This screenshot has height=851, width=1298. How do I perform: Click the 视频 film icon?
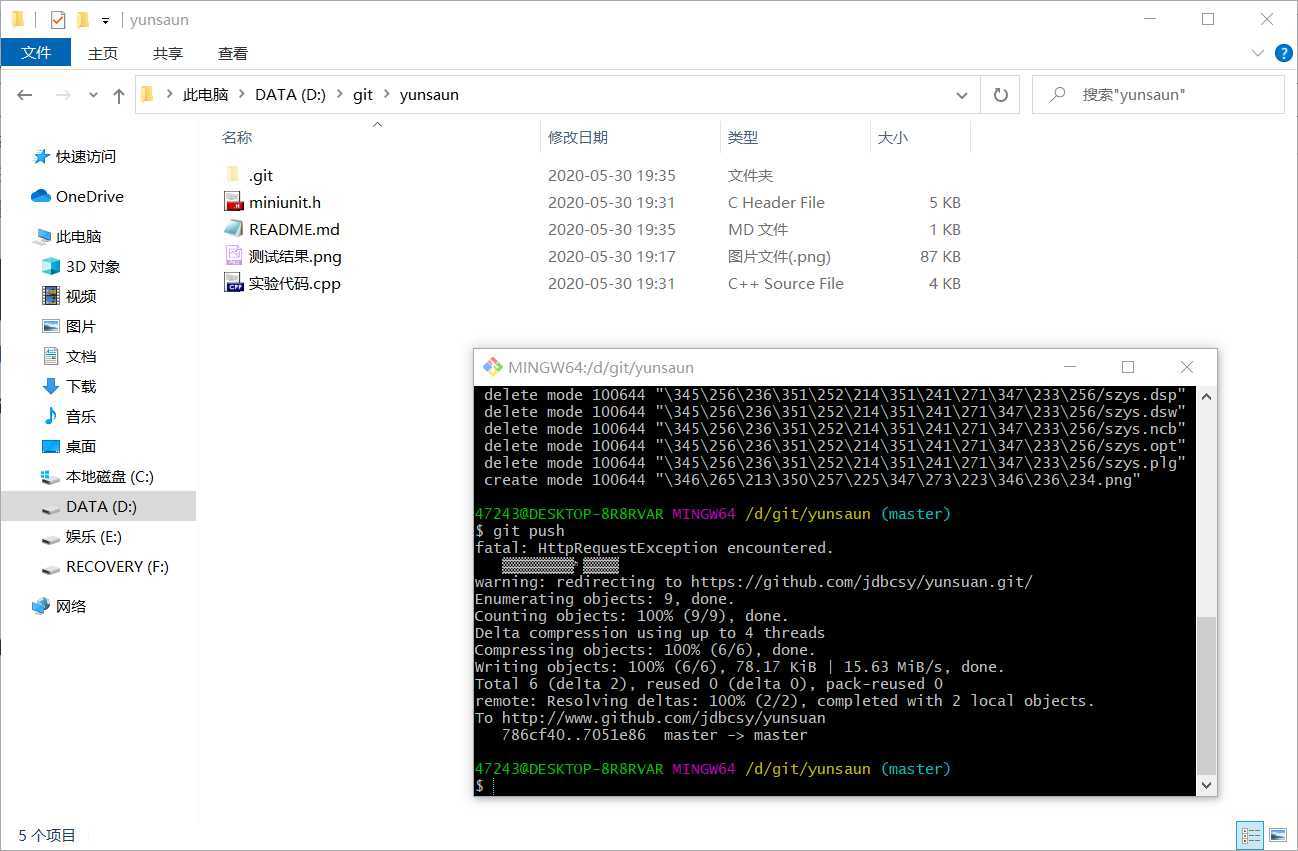pos(51,296)
